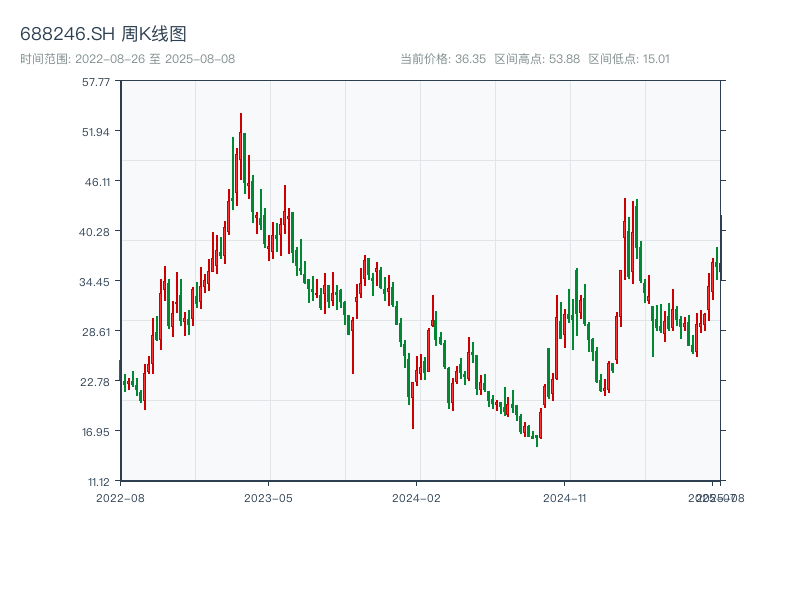Click the interval low label 区间低点: 15.01
This screenshot has height=600, width=800.
pos(629,59)
